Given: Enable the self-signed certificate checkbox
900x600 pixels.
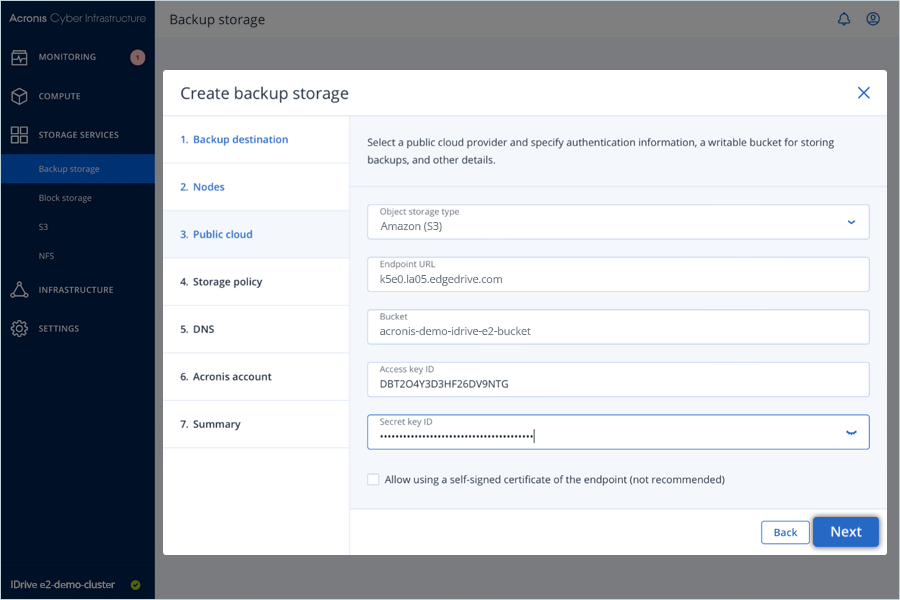Looking at the screenshot, I should coord(374,480).
